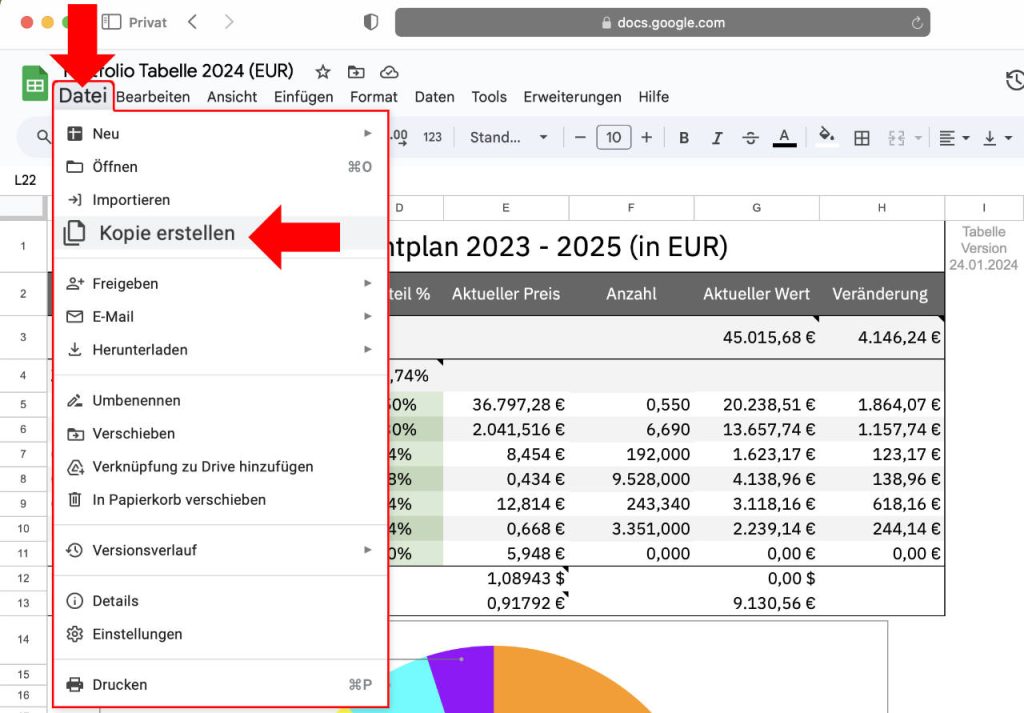Open version history clock icon top right
The width and height of the screenshot is (1024, 713).
1015,80
